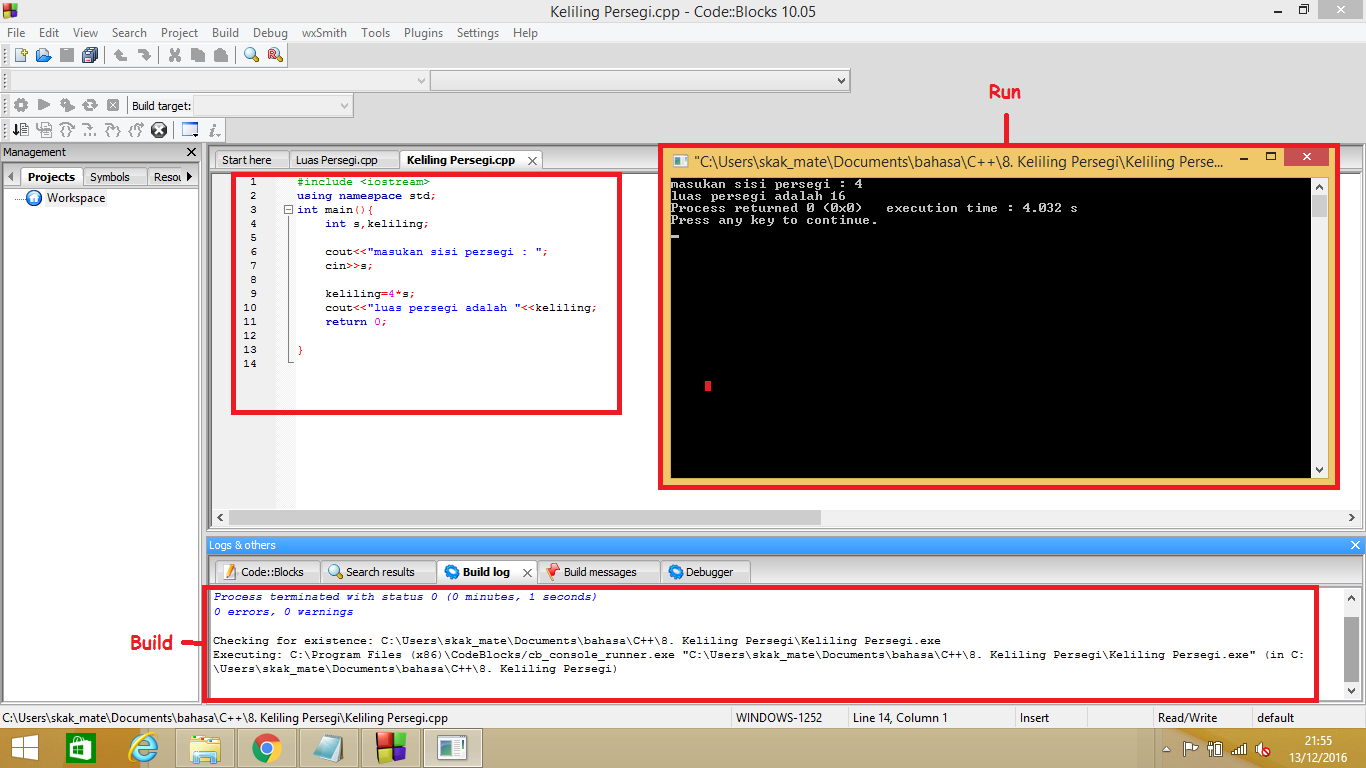This screenshot has width=1366, height=768.
Task: Run the program using the green play icon
Action: click(x=44, y=104)
